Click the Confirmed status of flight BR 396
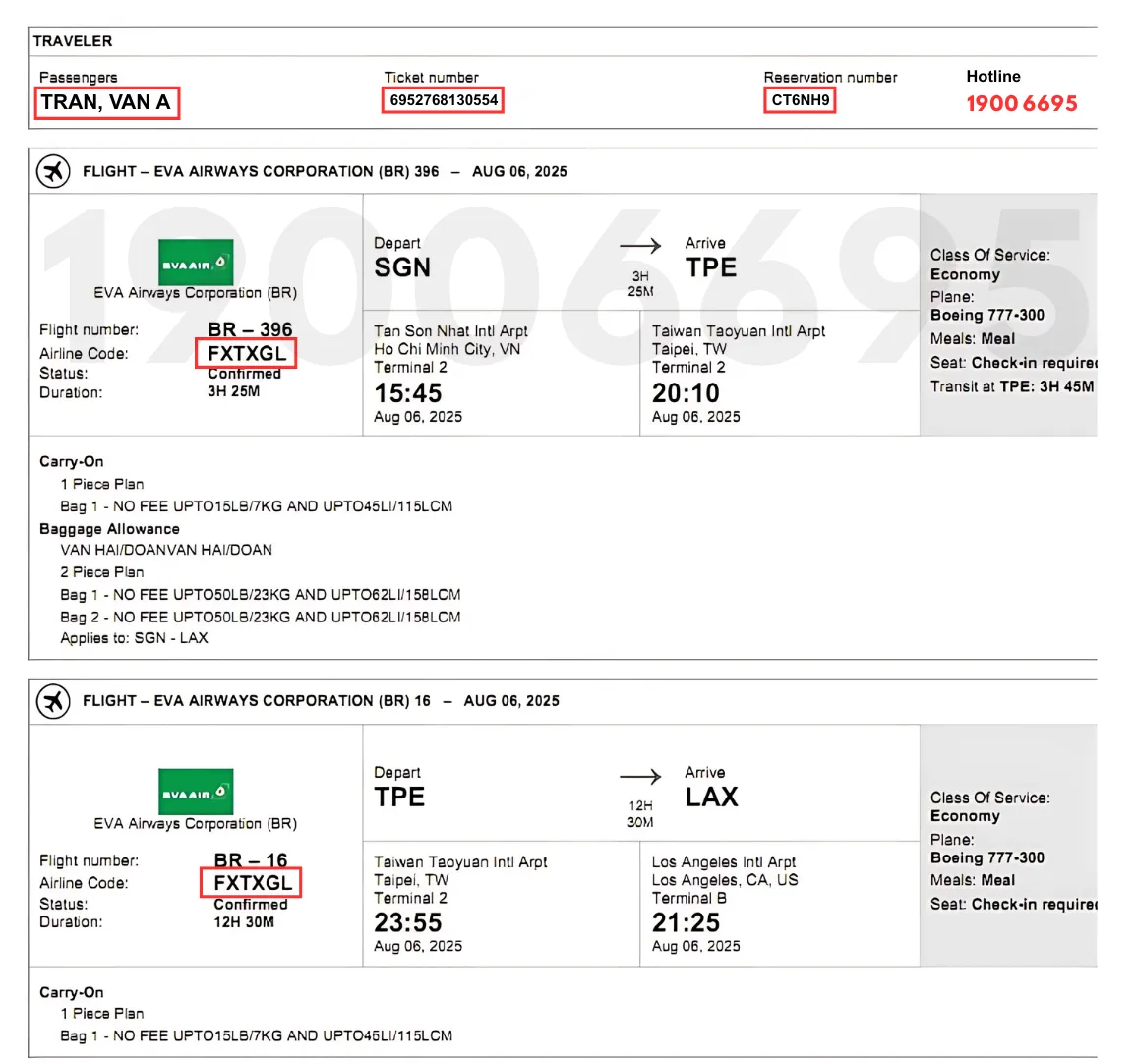1135x1064 pixels. (246, 375)
